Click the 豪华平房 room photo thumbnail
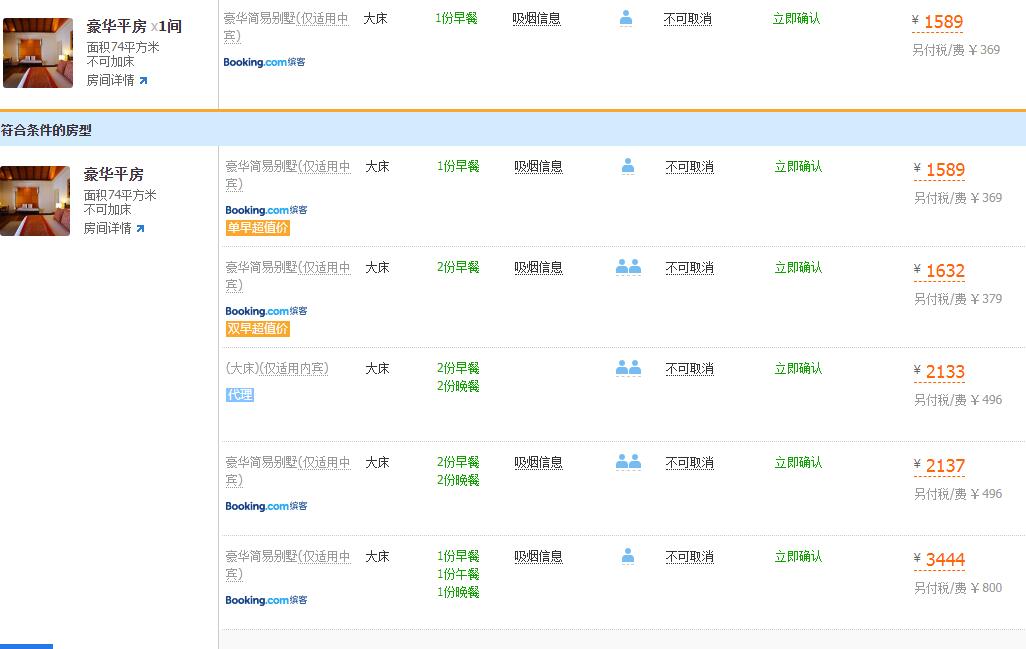 [x=35, y=200]
